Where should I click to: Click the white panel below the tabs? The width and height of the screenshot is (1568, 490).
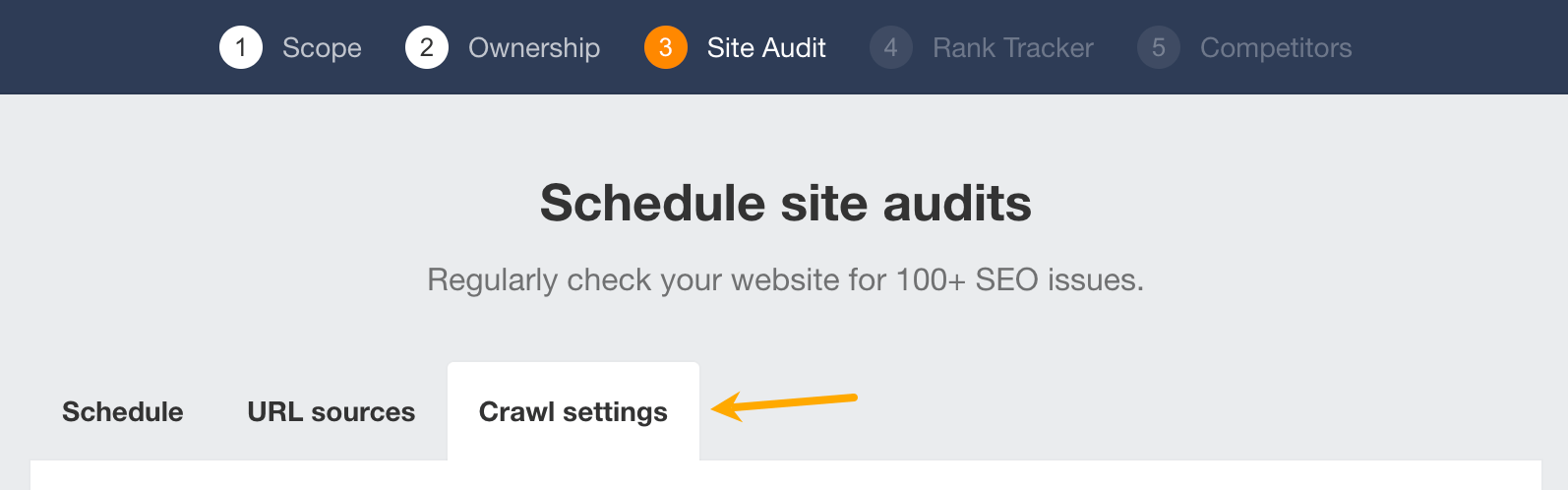tap(785, 476)
